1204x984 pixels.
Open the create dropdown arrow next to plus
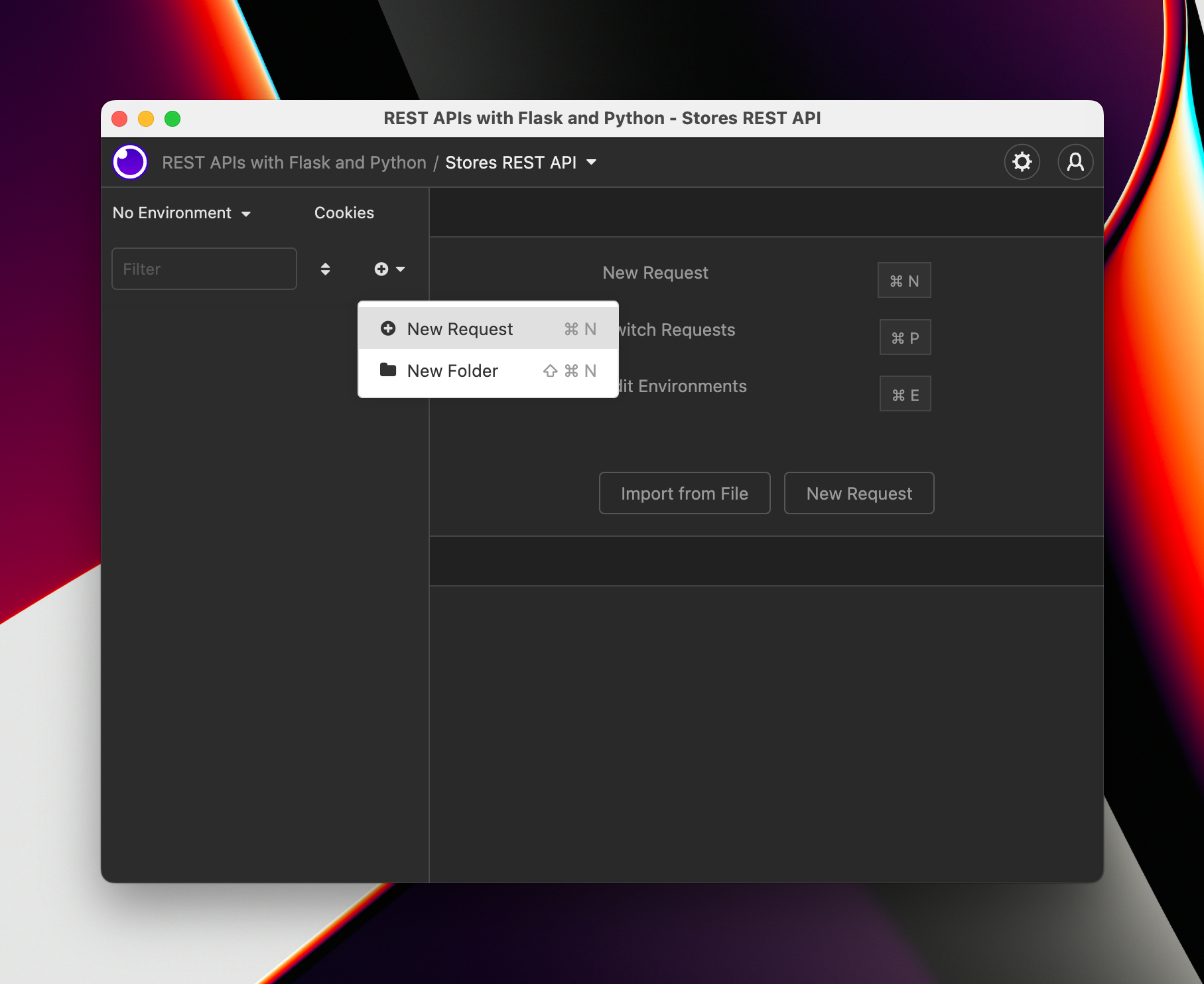tap(401, 269)
